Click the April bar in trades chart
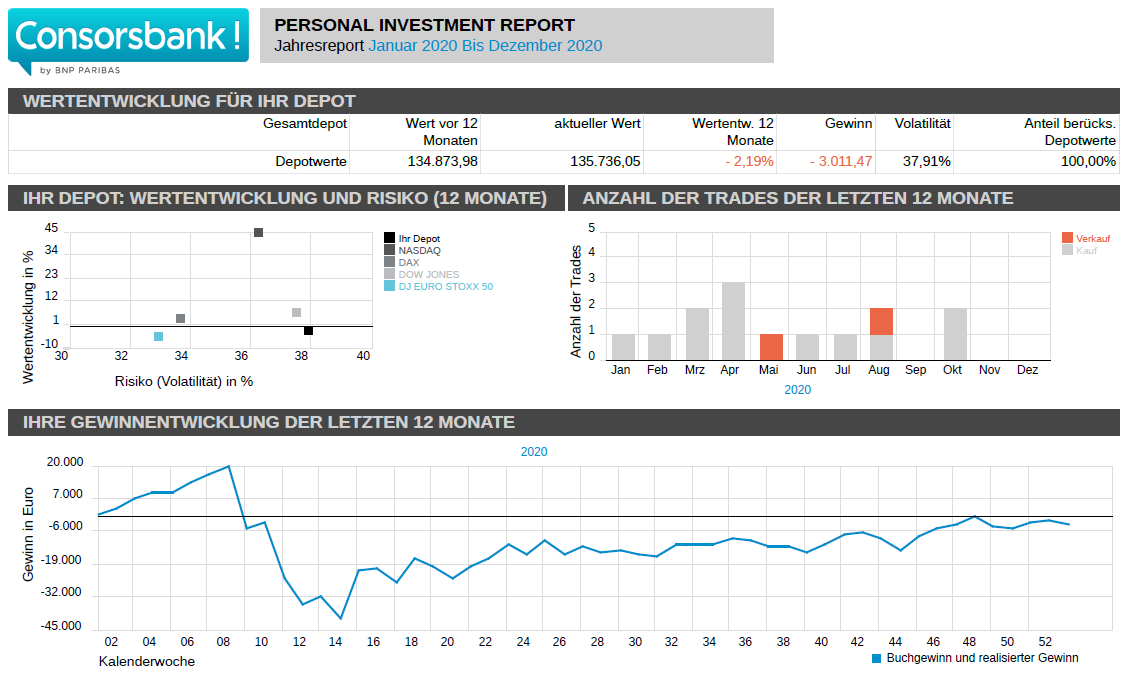Viewport: 1130px width, 685px height. tap(733, 320)
